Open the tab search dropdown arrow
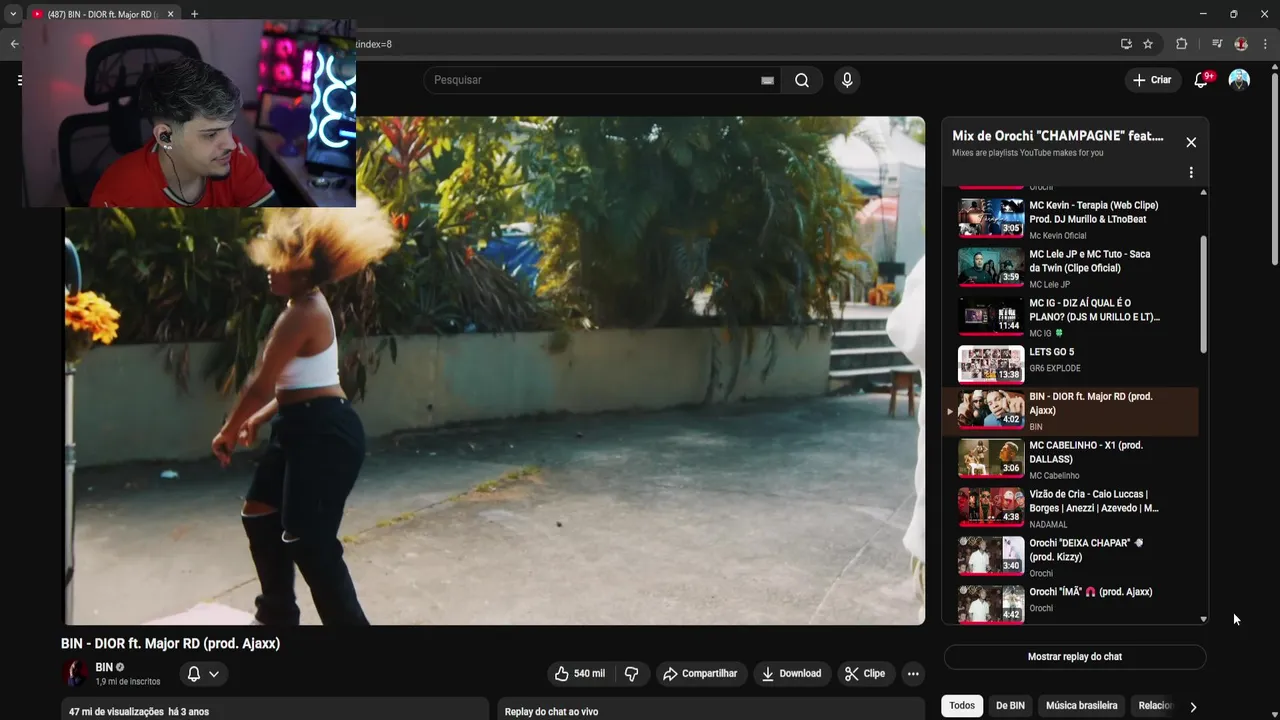 coord(13,14)
